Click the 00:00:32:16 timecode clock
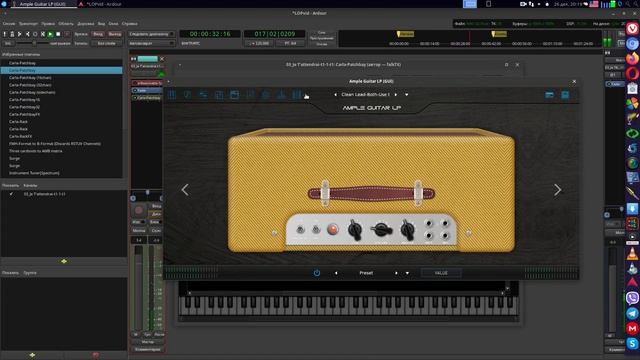Image resolution: width=640 pixels, height=360 pixels. coord(210,34)
